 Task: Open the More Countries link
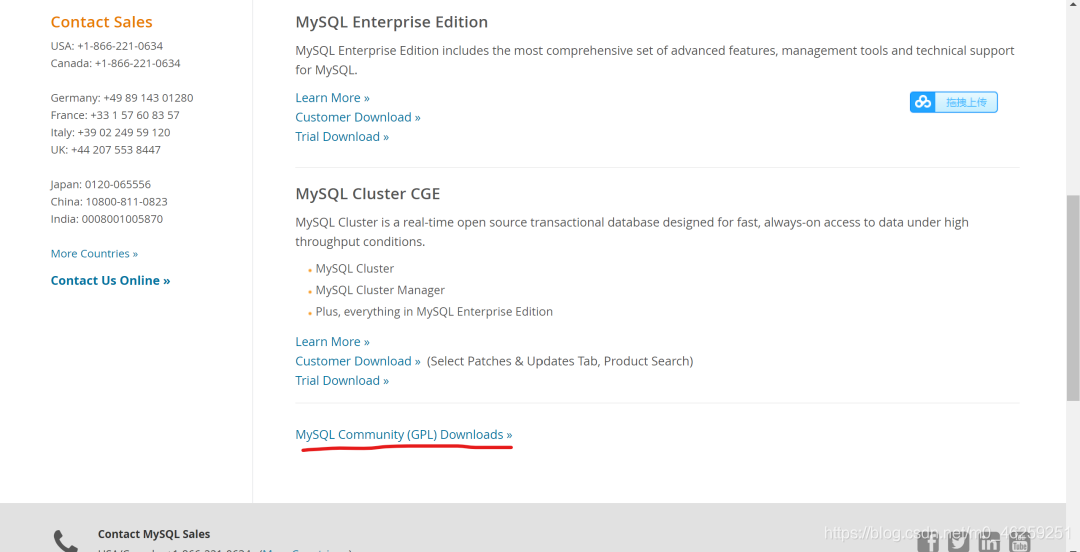[x=94, y=254]
